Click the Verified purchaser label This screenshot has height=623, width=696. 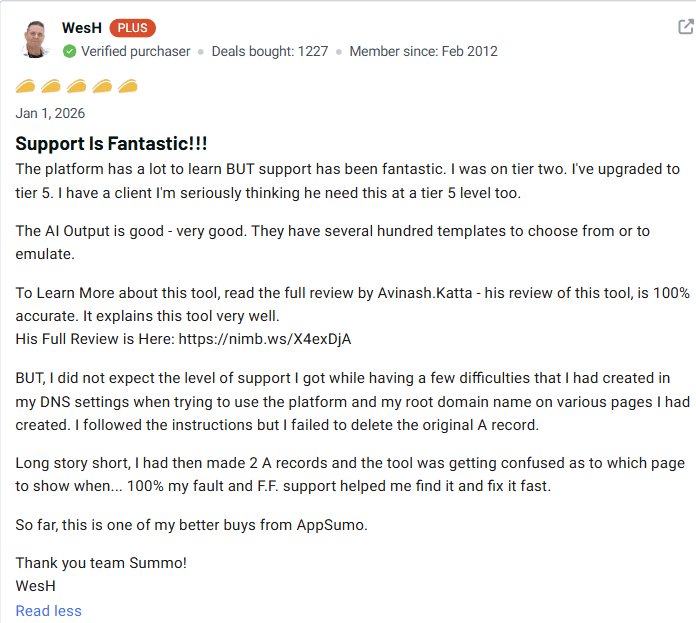point(135,51)
